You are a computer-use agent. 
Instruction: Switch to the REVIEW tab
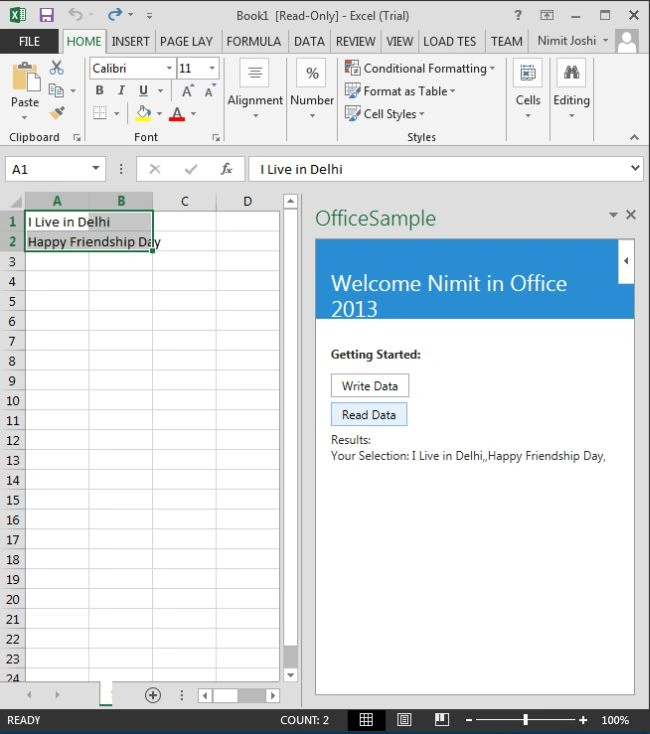[356, 42]
